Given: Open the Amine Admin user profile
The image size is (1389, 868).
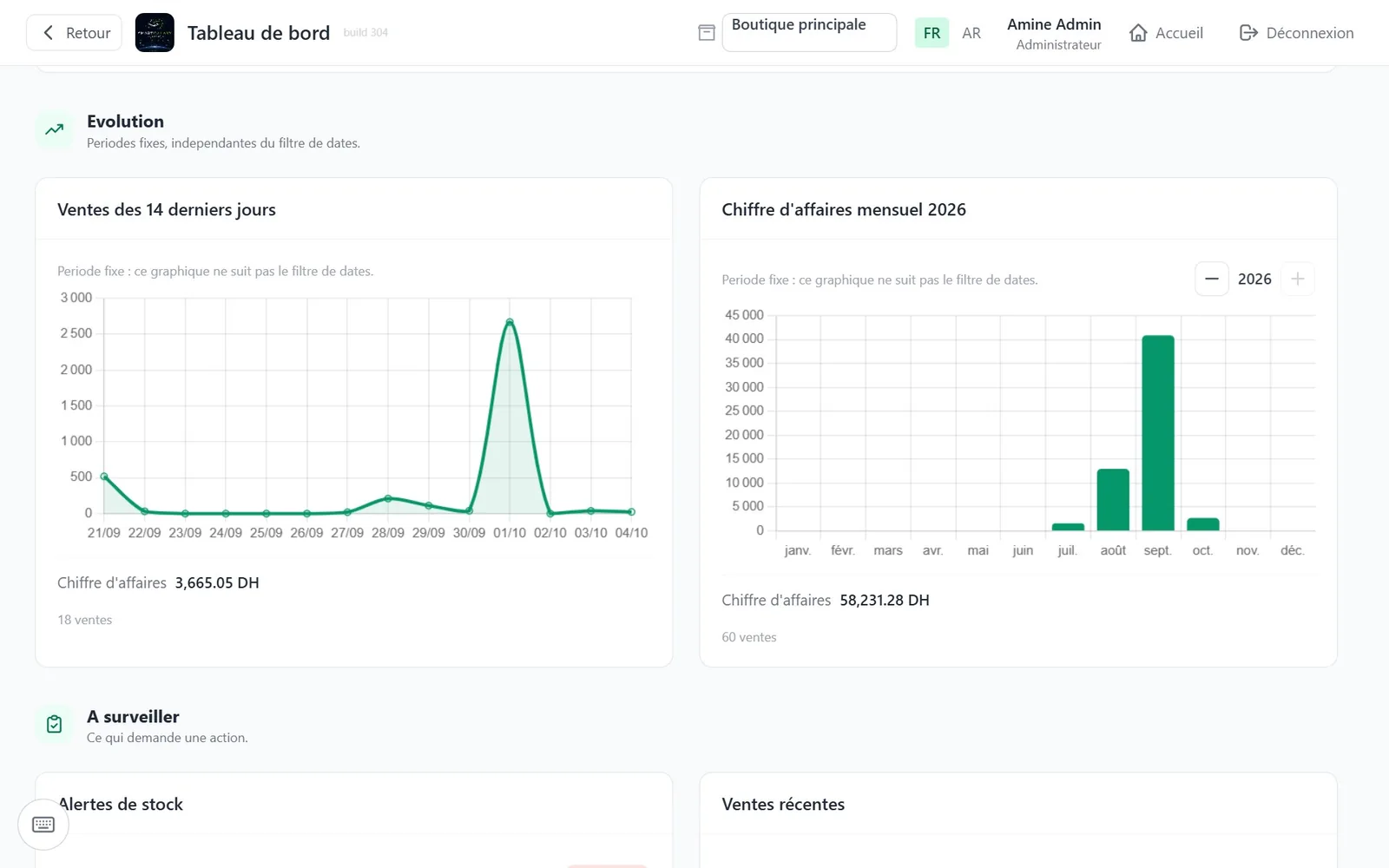Looking at the screenshot, I should (x=1054, y=33).
